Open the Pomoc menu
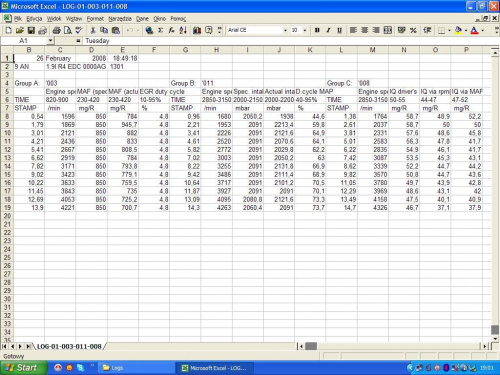The image size is (500, 375). tap(178, 19)
